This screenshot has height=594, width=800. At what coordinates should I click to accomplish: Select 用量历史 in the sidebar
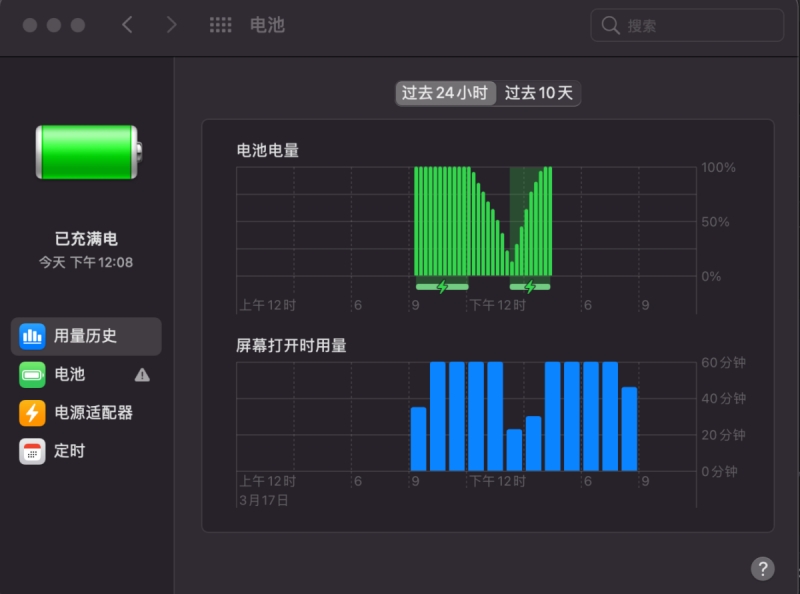tap(86, 336)
